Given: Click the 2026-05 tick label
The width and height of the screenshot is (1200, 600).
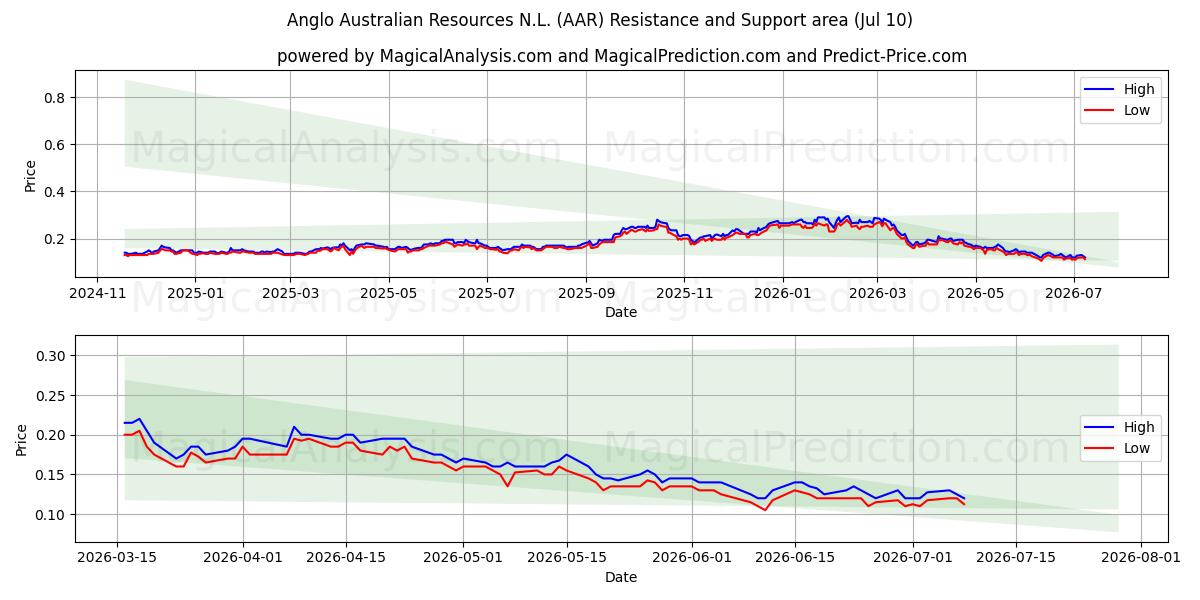Looking at the screenshot, I should [975, 293].
